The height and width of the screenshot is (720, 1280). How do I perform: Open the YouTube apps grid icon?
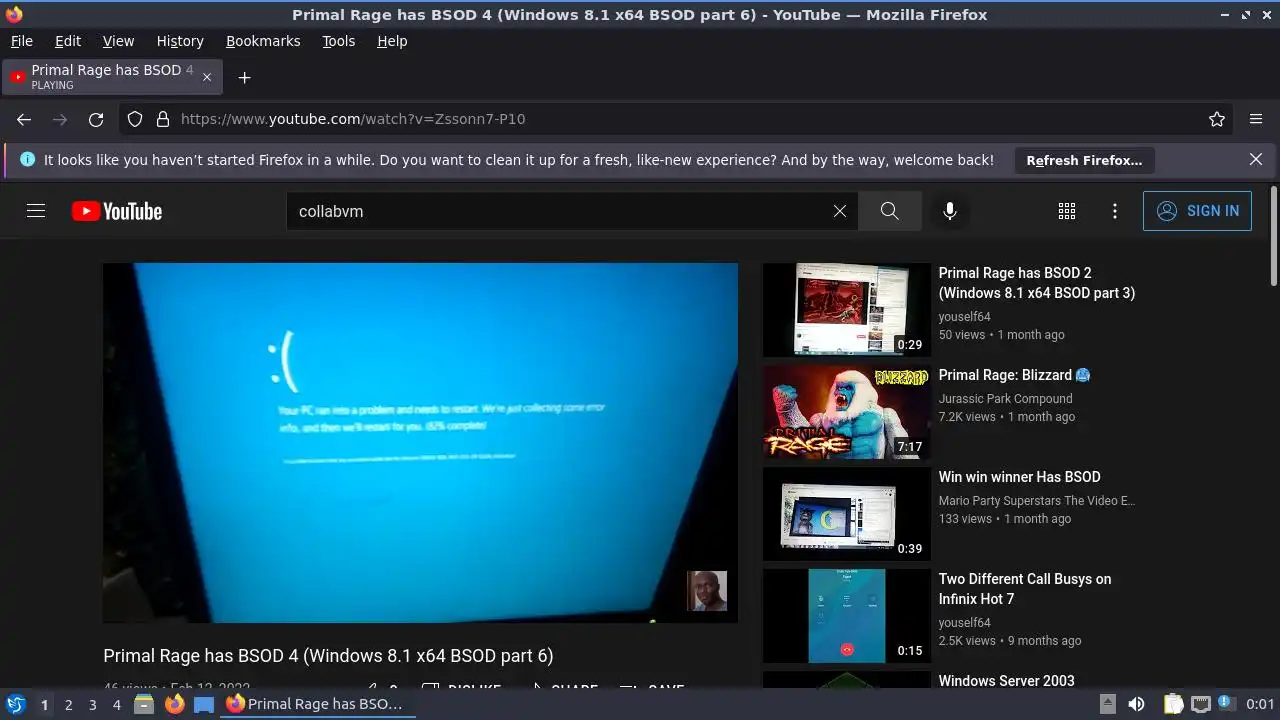(1067, 211)
